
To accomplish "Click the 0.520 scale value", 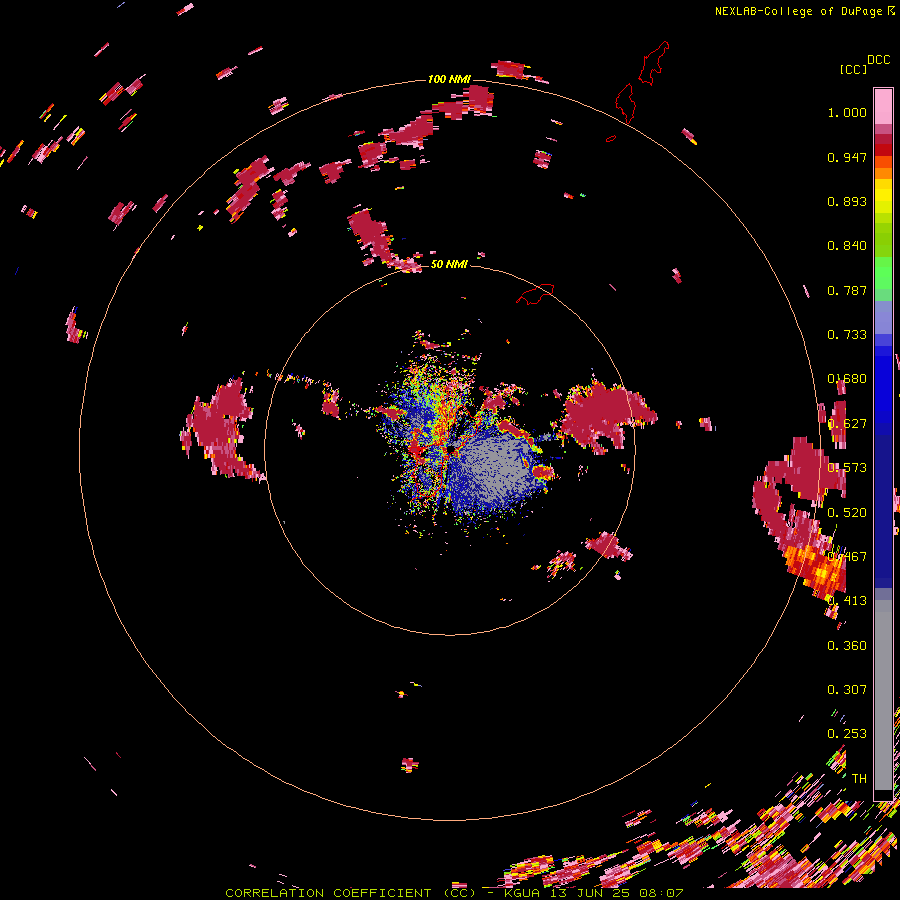I will click(x=847, y=512).
